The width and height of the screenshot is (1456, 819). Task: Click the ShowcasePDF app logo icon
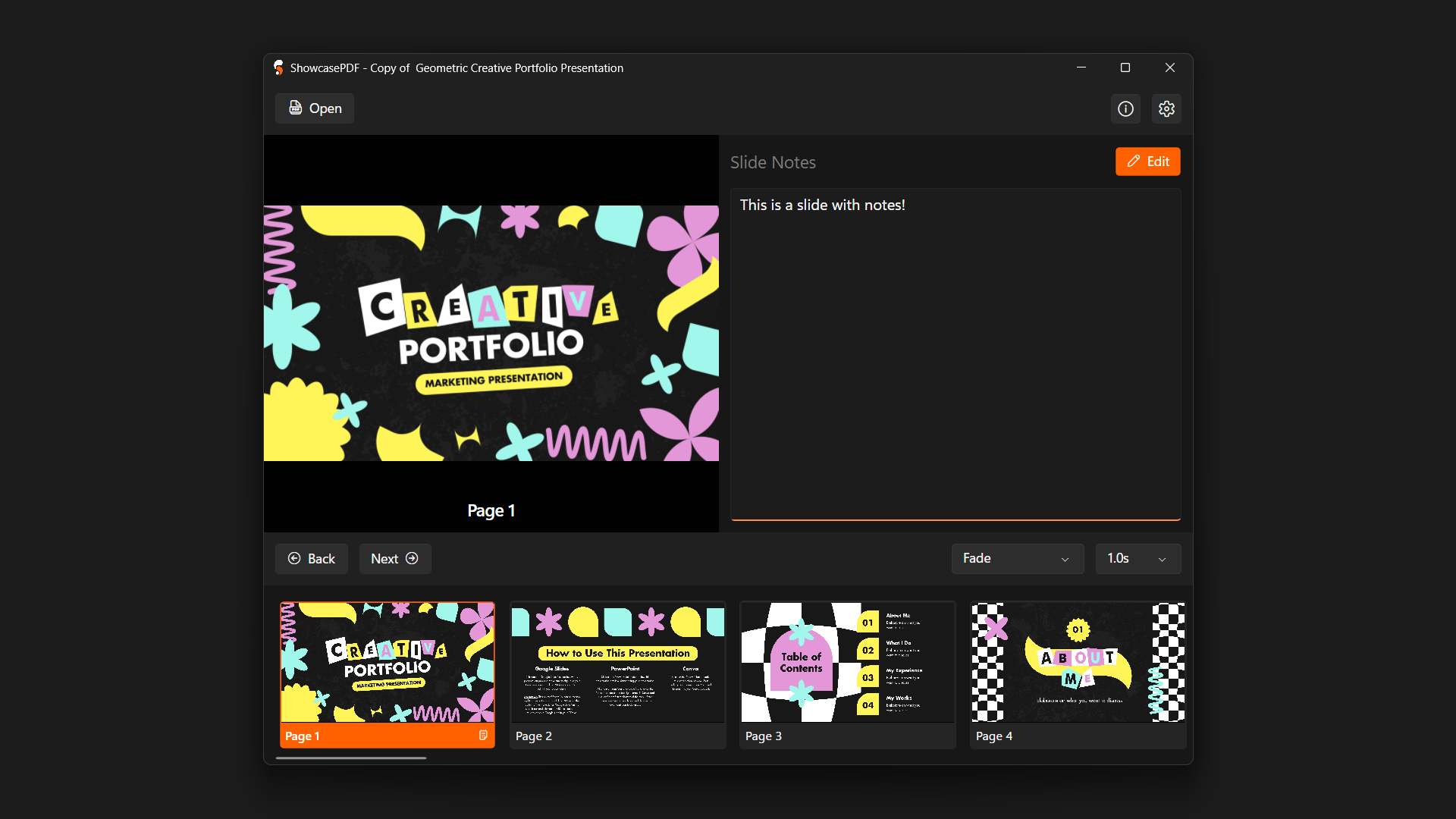click(278, 67)
